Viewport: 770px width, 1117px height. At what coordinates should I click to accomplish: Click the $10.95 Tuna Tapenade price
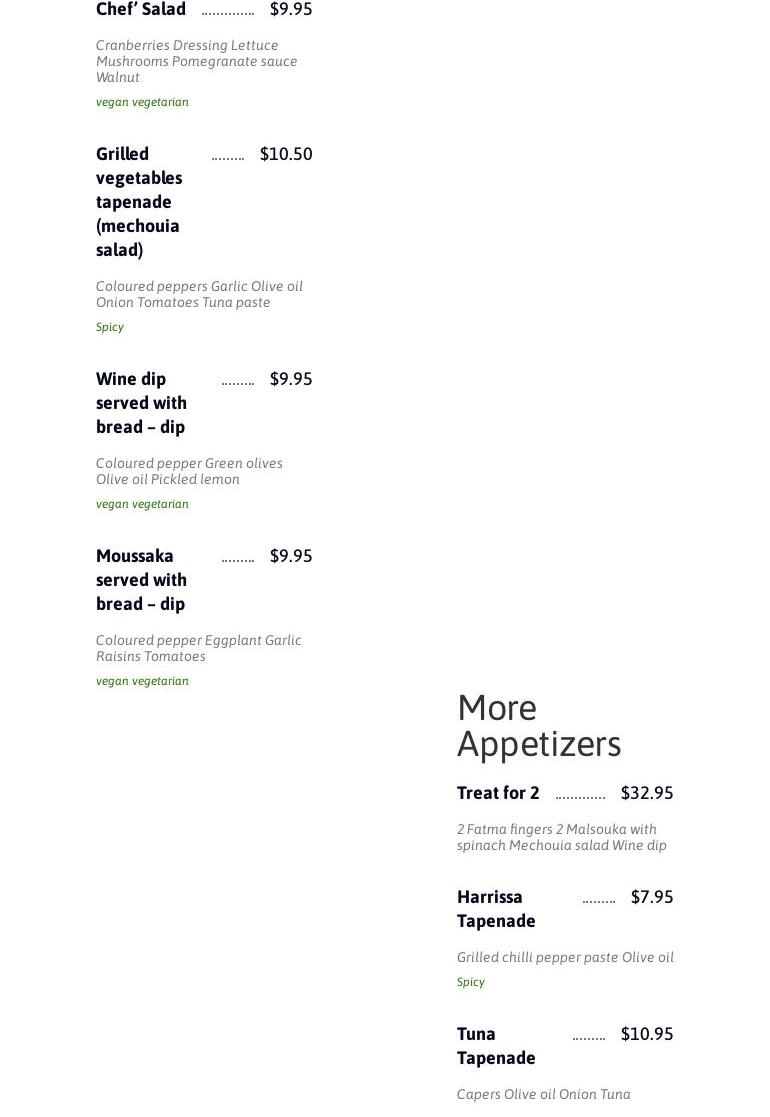pyautogui.click(x=647, y=1034)
